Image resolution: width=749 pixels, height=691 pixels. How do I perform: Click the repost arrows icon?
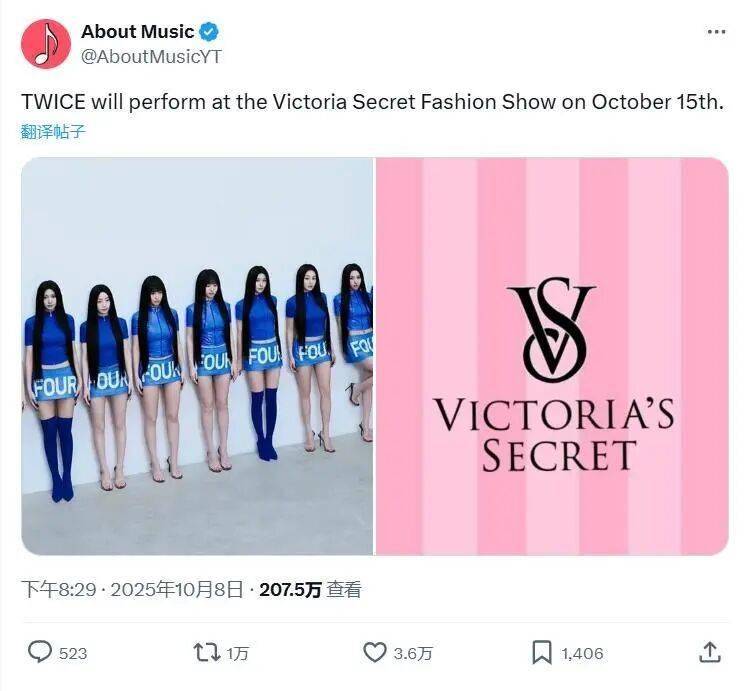pos(205,652)
